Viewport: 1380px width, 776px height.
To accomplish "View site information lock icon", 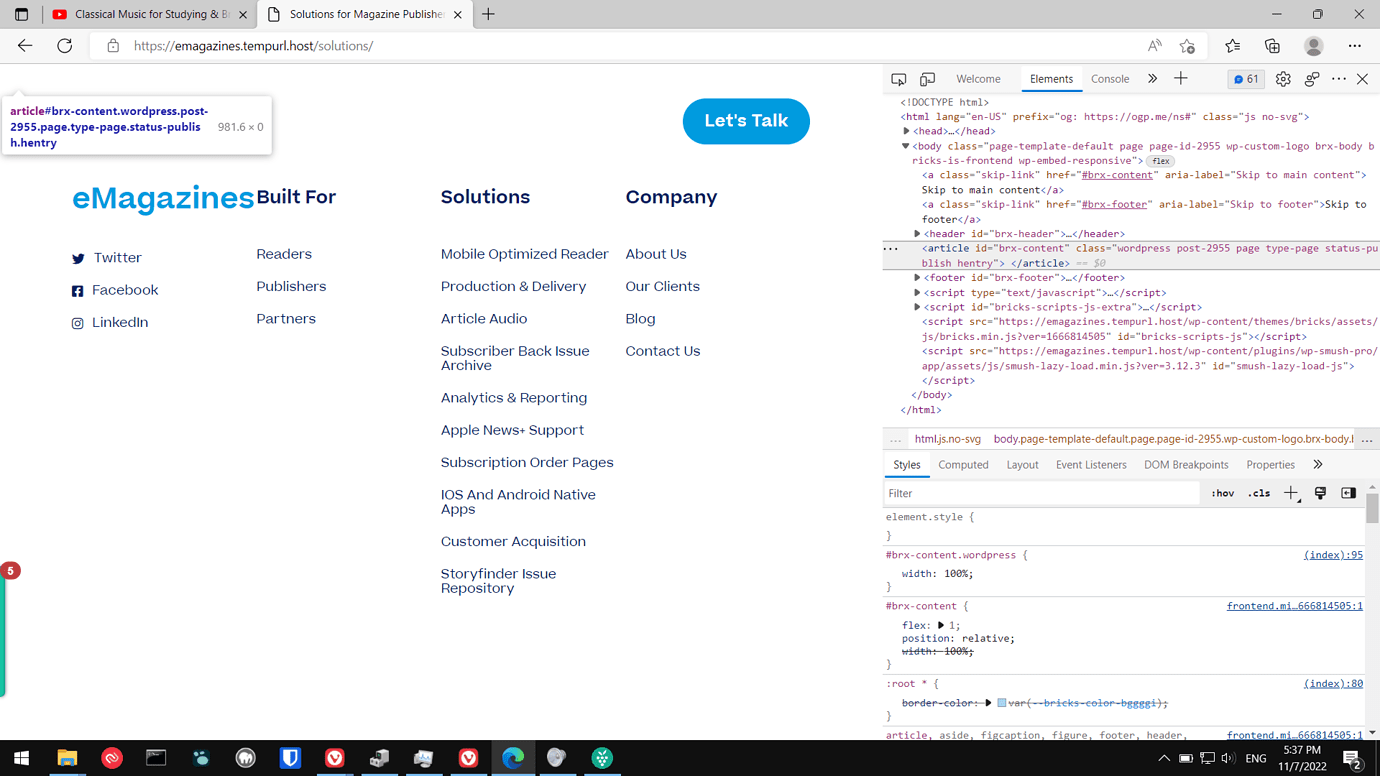I will coord(113,46).
